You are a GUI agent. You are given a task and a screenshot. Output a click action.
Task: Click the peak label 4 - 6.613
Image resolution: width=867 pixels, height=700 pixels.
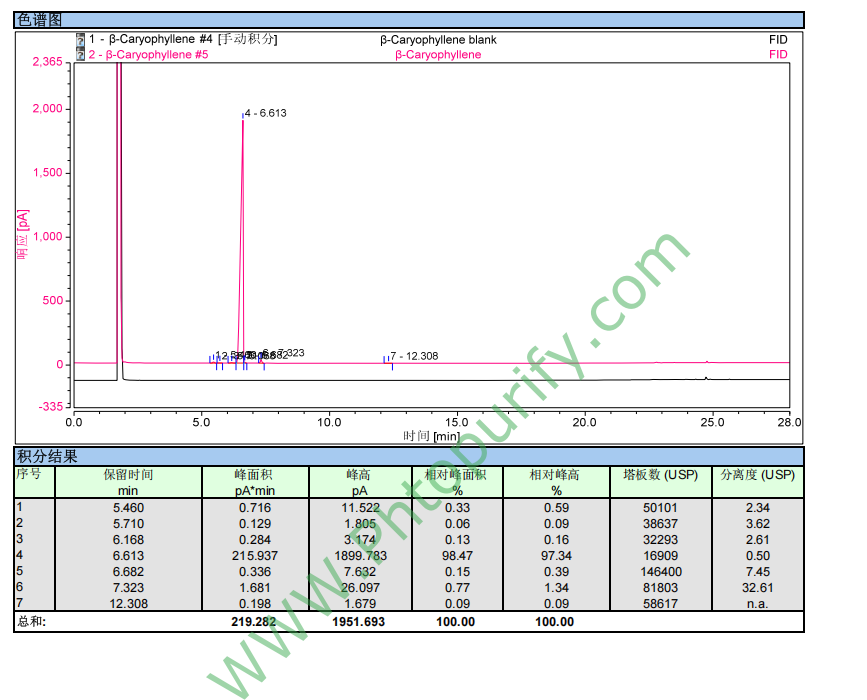[x=265, y=113]
